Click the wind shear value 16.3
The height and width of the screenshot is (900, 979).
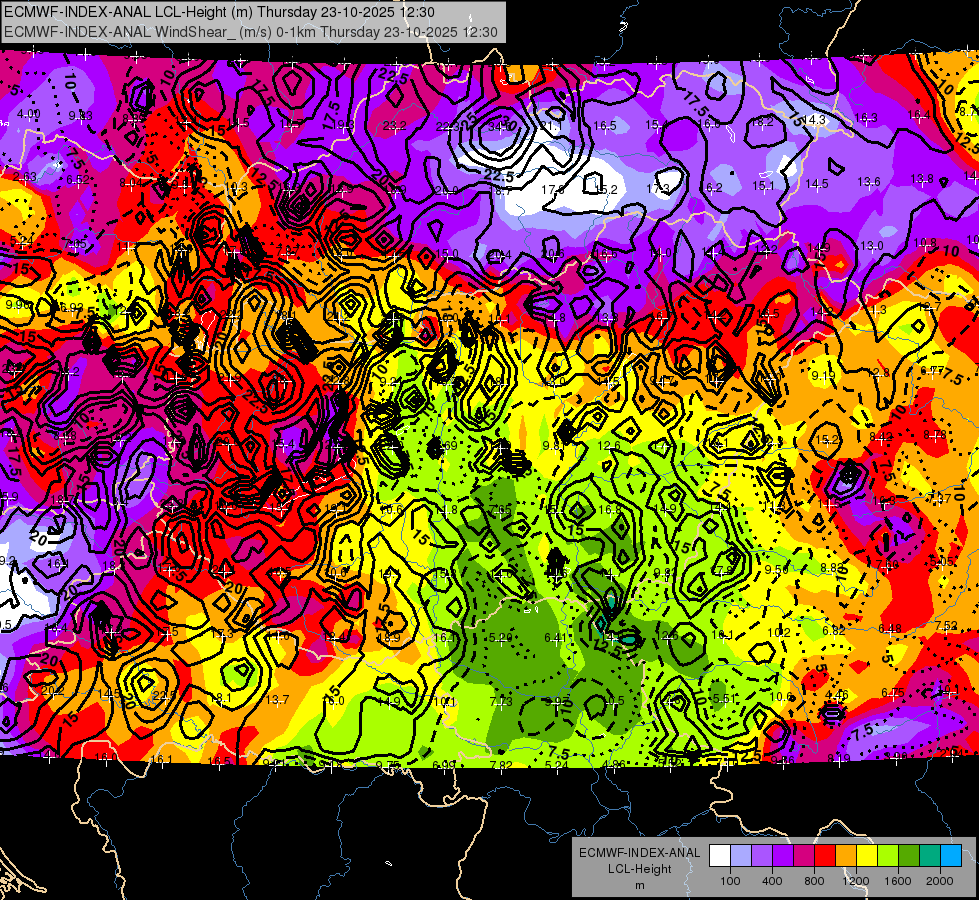[x=866, y=117]
